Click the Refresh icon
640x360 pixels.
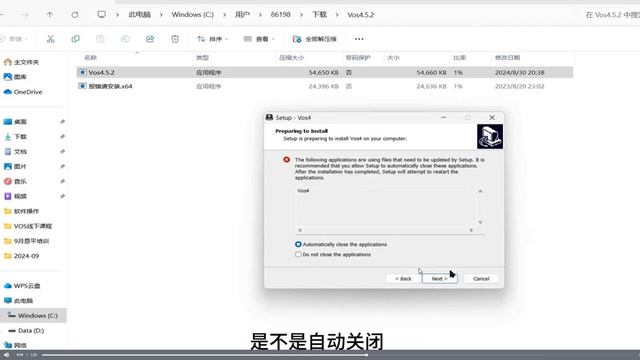point(75,15)
